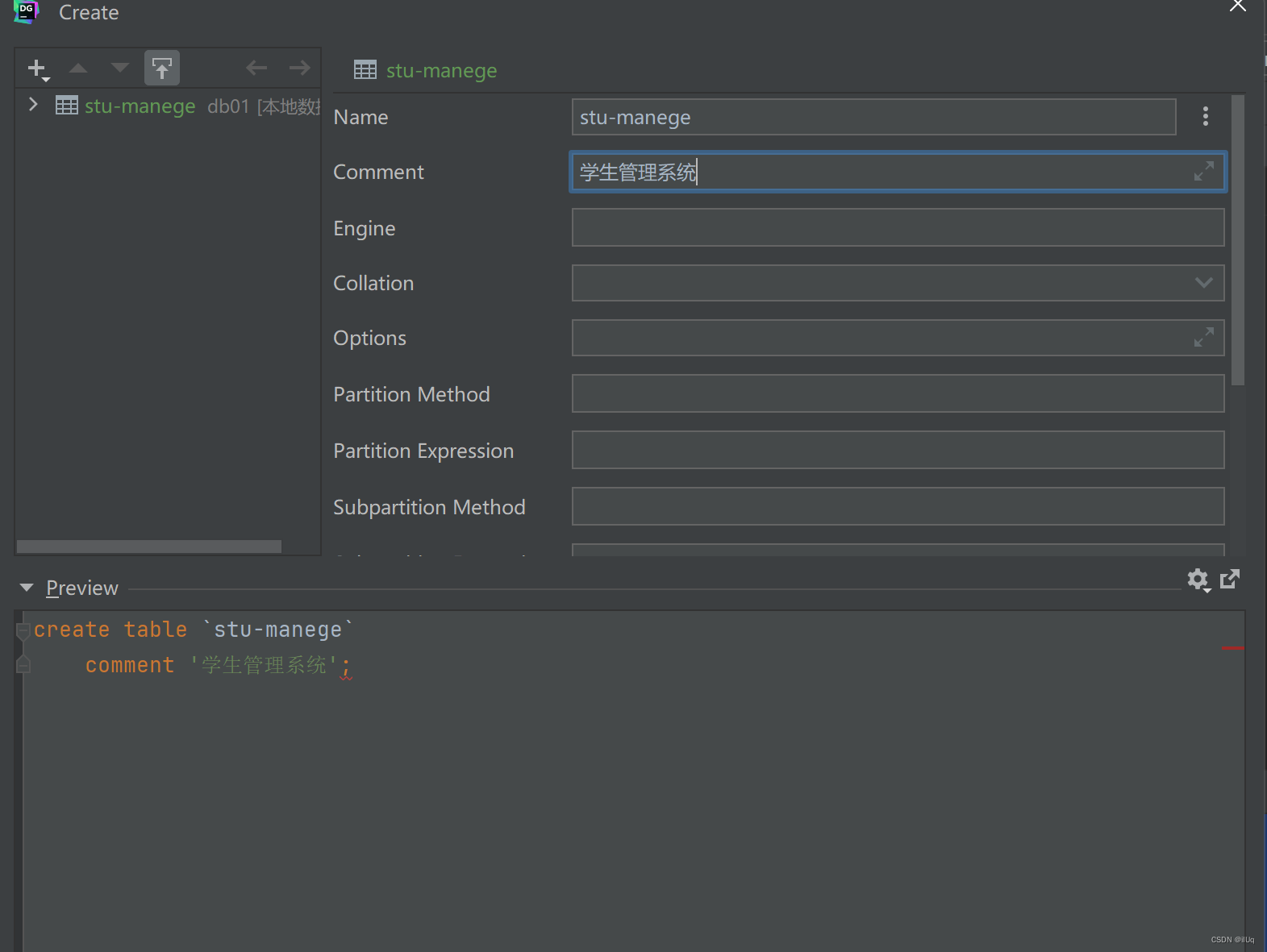Image resolution: width=1267 pixels, height=952 pixels.
Task: Open the Collation dropdown
Action: tap(1203, 283)
